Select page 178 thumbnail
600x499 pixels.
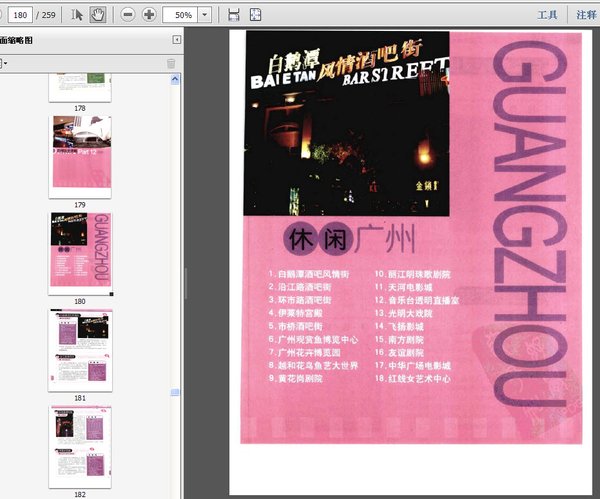coord(80,88)
